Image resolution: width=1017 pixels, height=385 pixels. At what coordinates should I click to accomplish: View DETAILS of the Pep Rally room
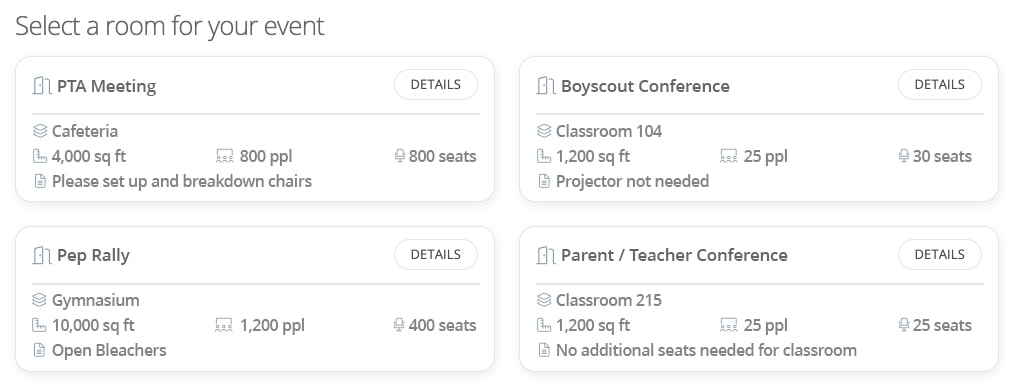436,254
